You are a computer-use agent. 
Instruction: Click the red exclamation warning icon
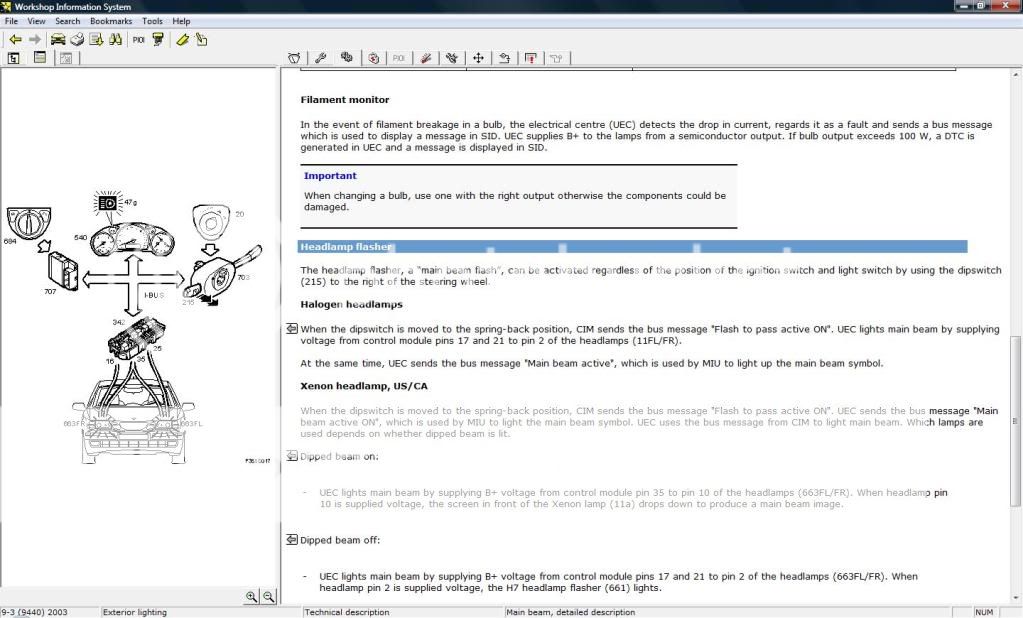[x=530, y=58]
